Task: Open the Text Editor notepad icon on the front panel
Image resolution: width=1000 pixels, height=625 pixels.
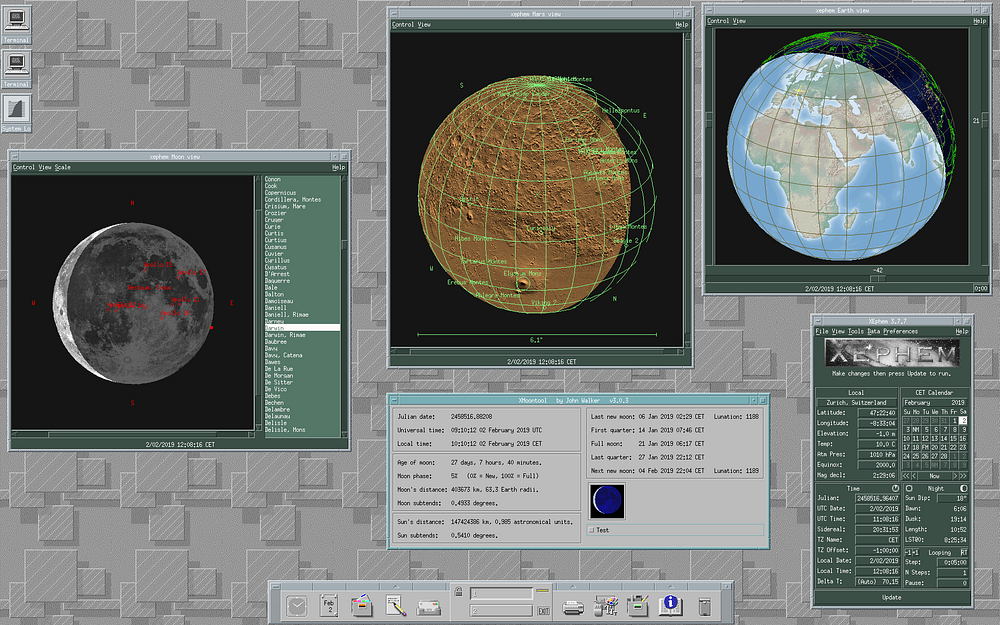Action: [x=393, y=604]
